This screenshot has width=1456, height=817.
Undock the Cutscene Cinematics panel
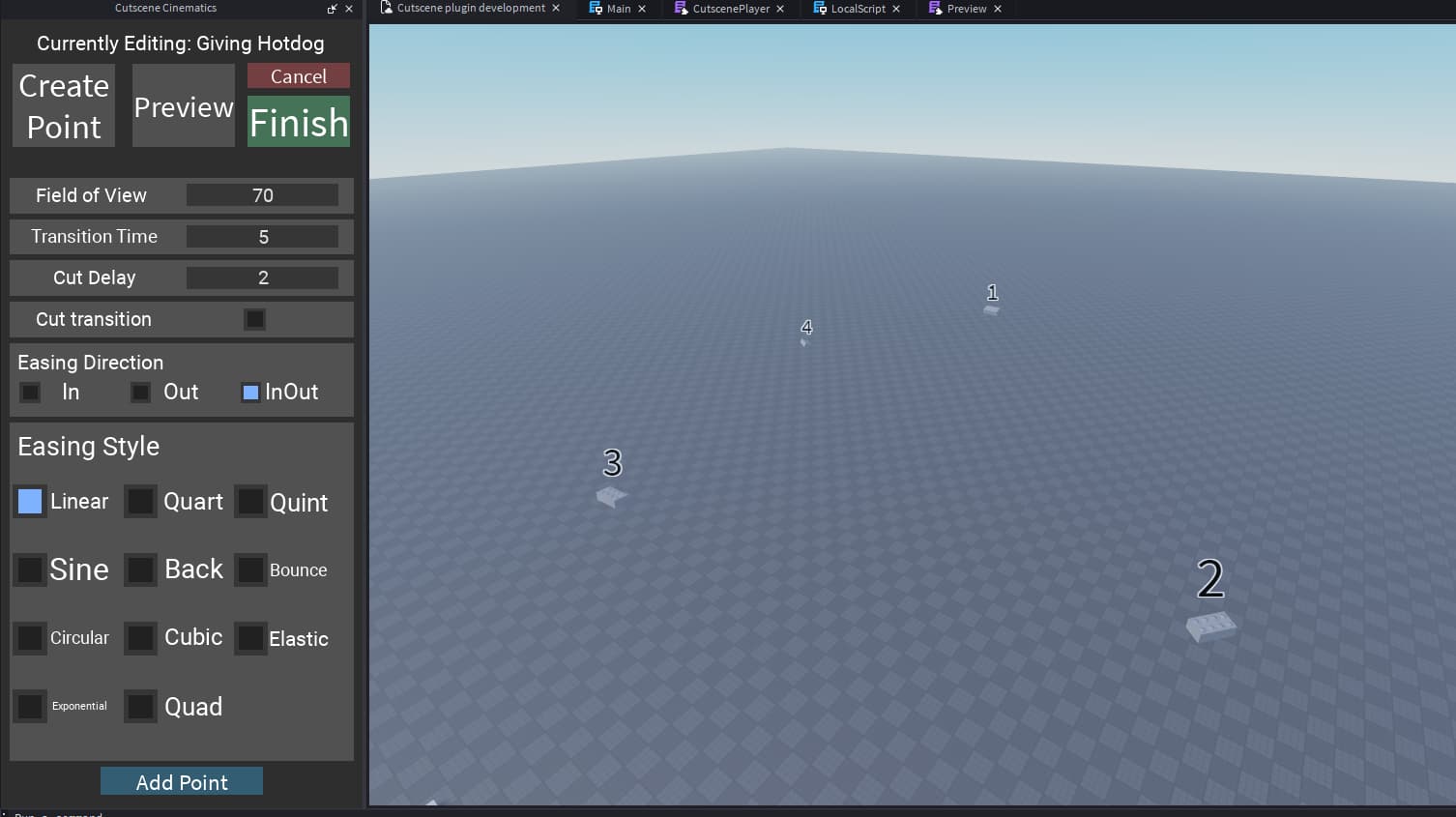coord(333,9)
